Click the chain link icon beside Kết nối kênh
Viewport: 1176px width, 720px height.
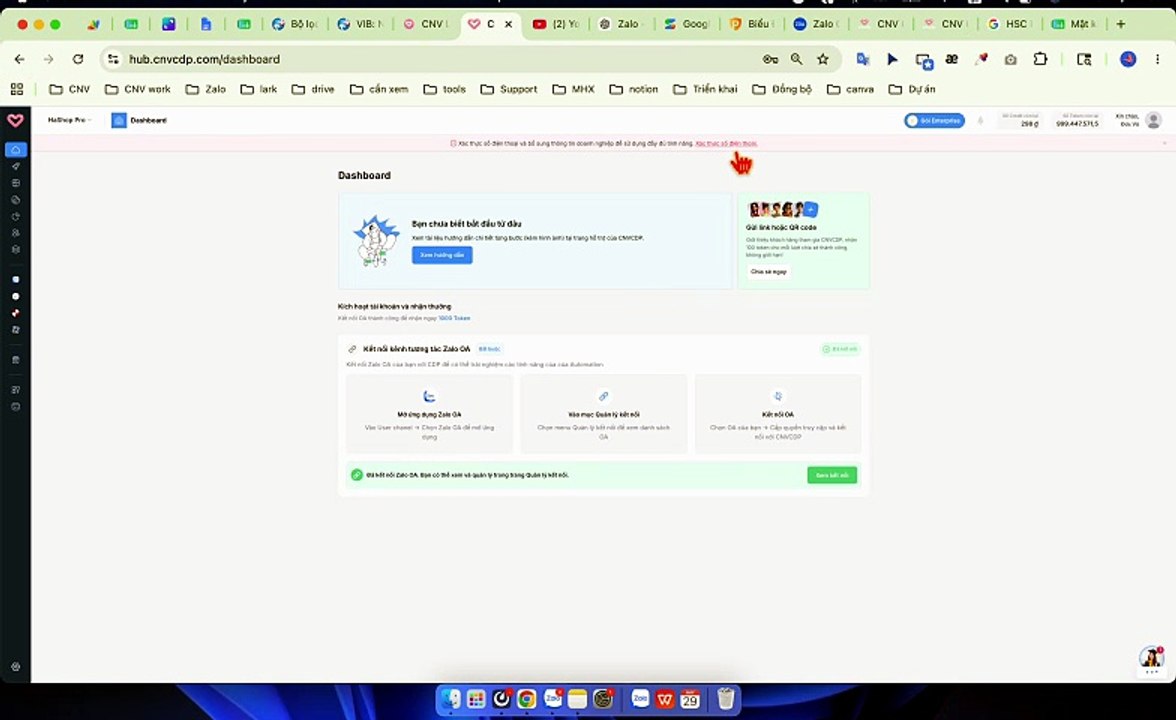tap(352, 349)
